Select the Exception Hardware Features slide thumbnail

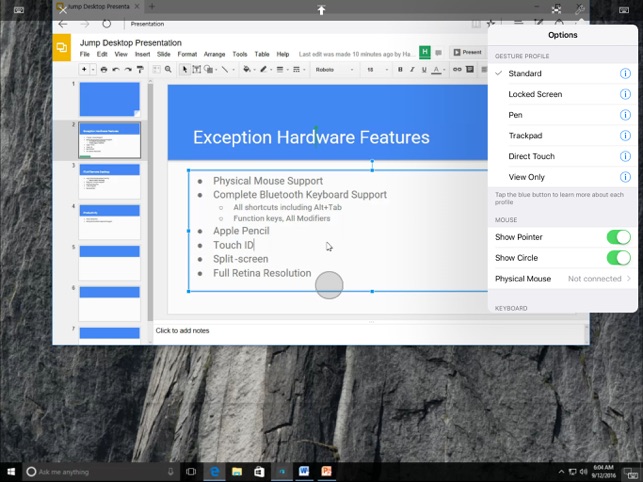point(110,141)
